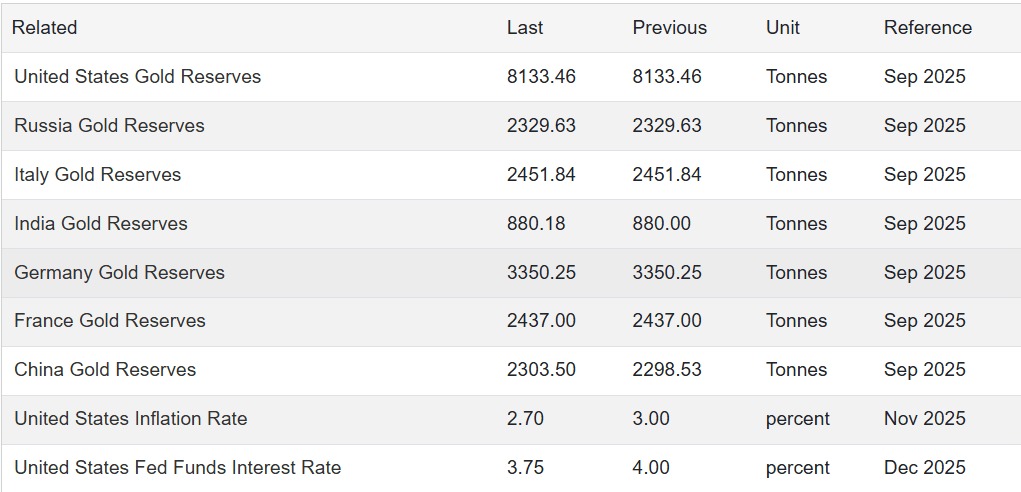Select the 8133.46 Last value for United States
The image size is (1021, 492).
pyautogui.click(x=541, y=77)
